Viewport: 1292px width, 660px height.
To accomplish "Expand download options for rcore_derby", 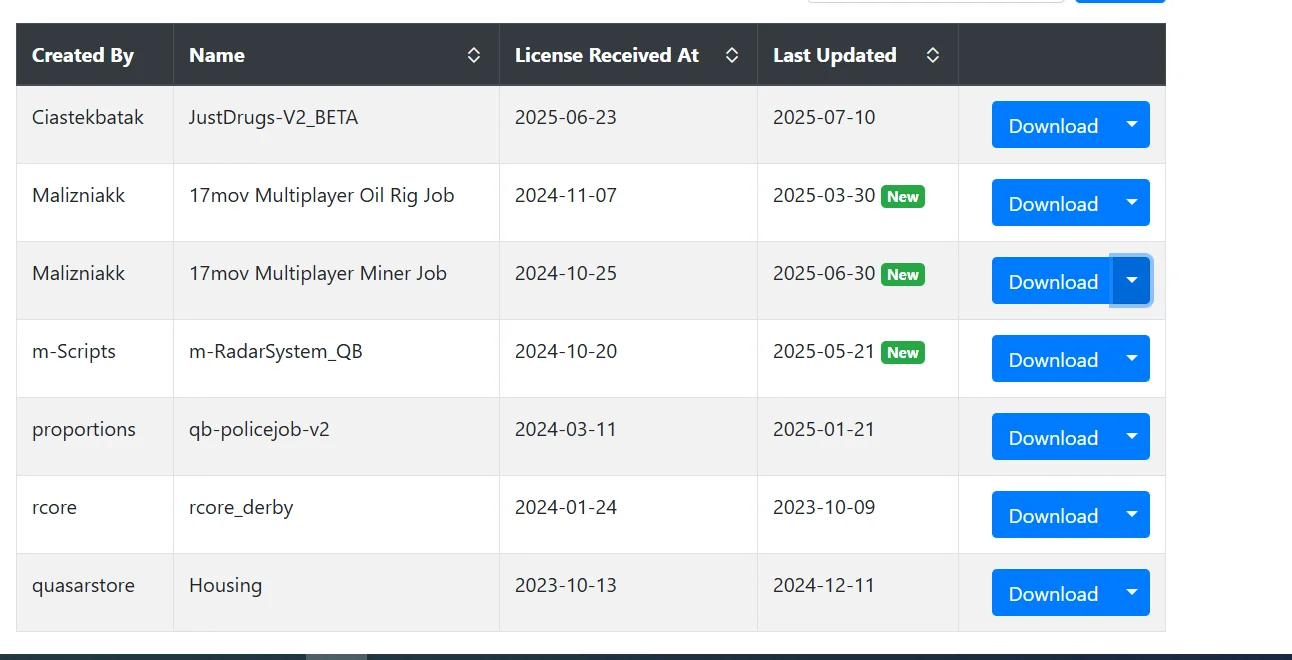I will (x=1131, y=515).
